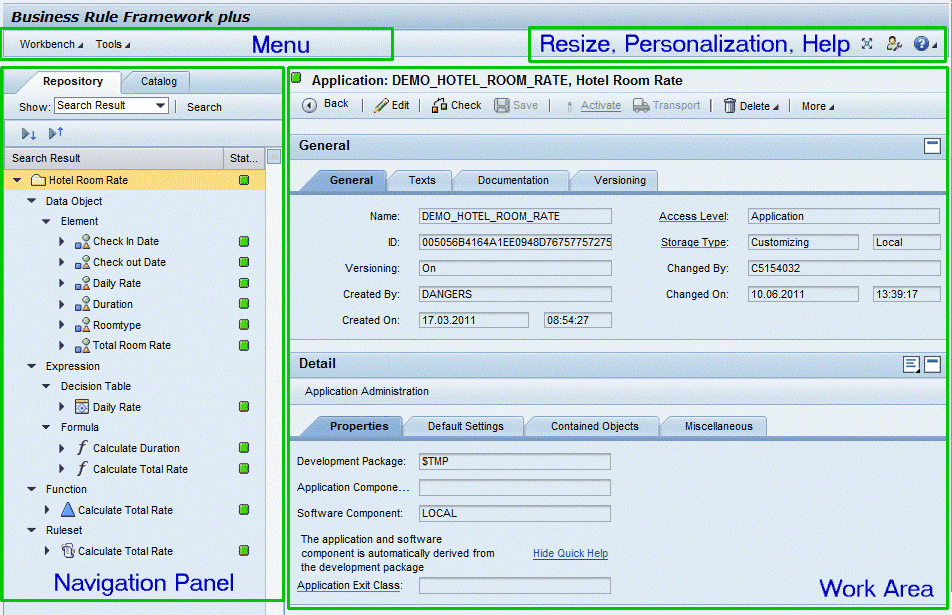Click inside the Name input field
The image size is (952, 615).
(x=515, y=216)
